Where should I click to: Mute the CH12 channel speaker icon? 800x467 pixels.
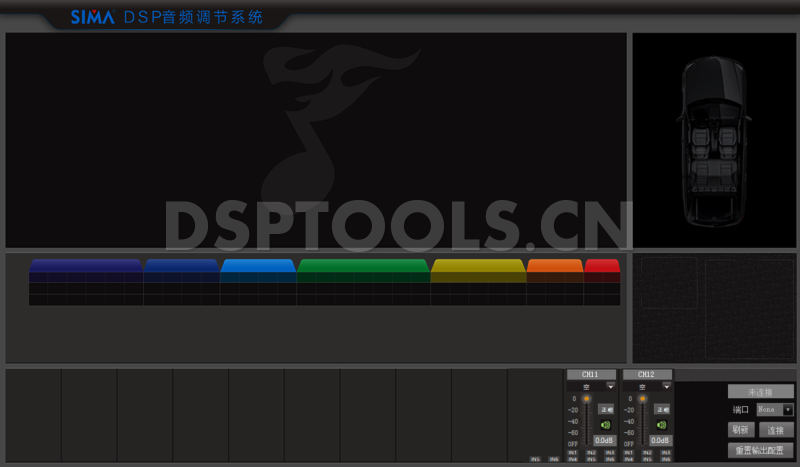pos(662,425)
